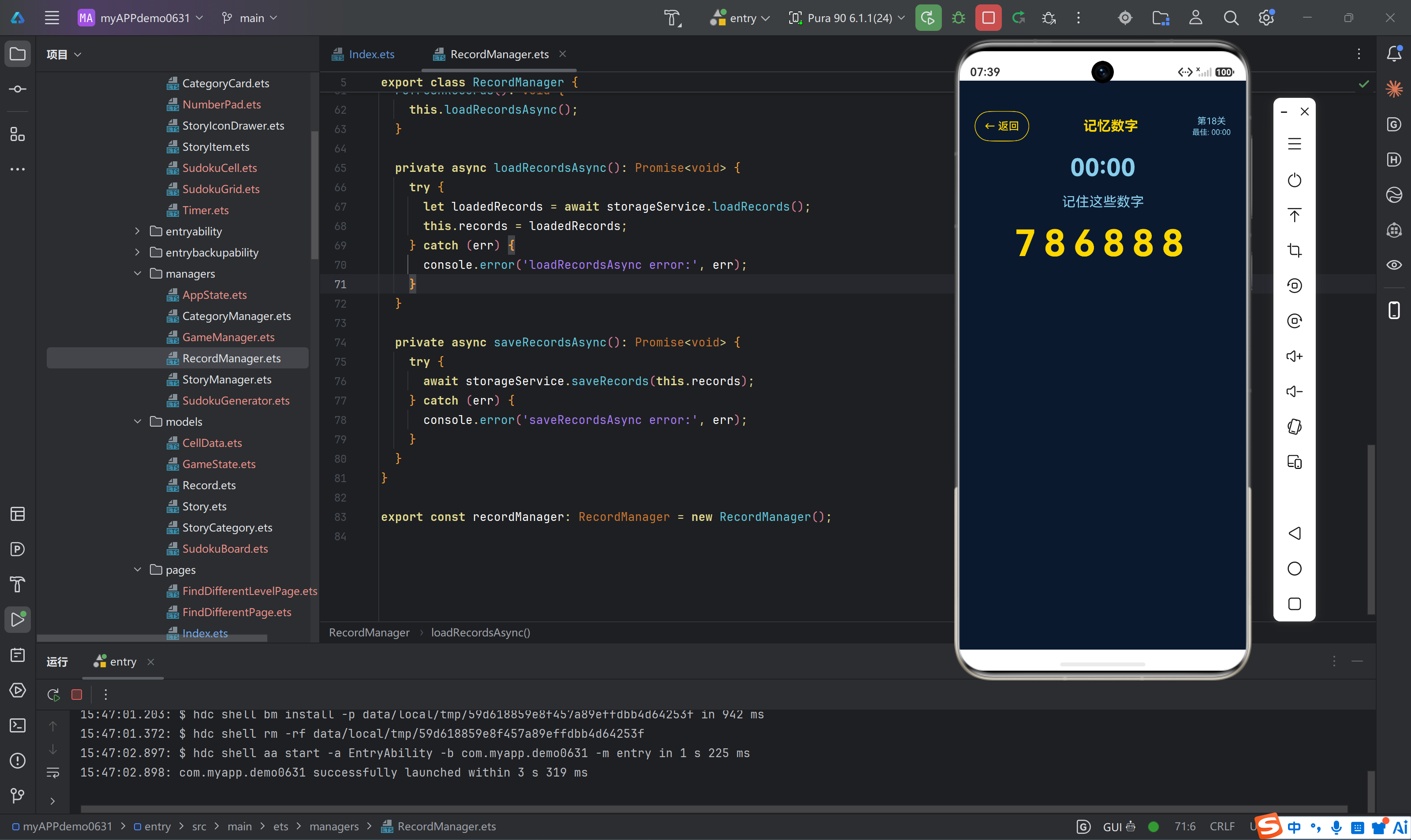Open the Structure tool window icon
The width and height of the screenshot is (1411, 840).
(x=18, y=134)
